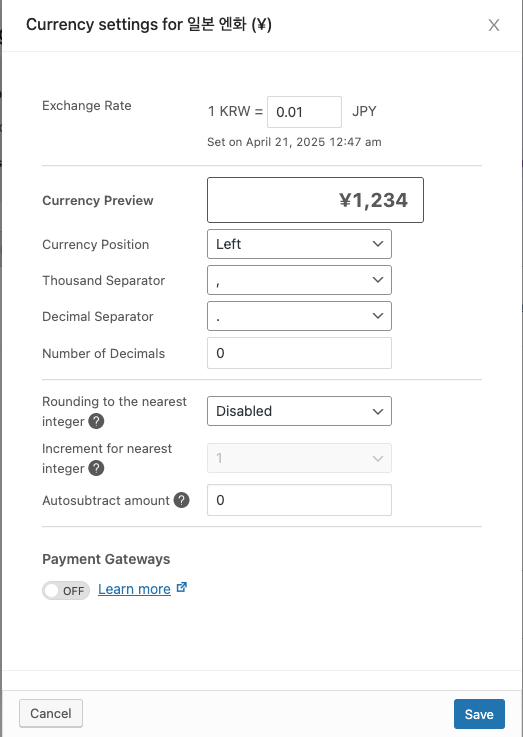
Task: Open the Currency Position dropdown
Action: pos(299,244)
